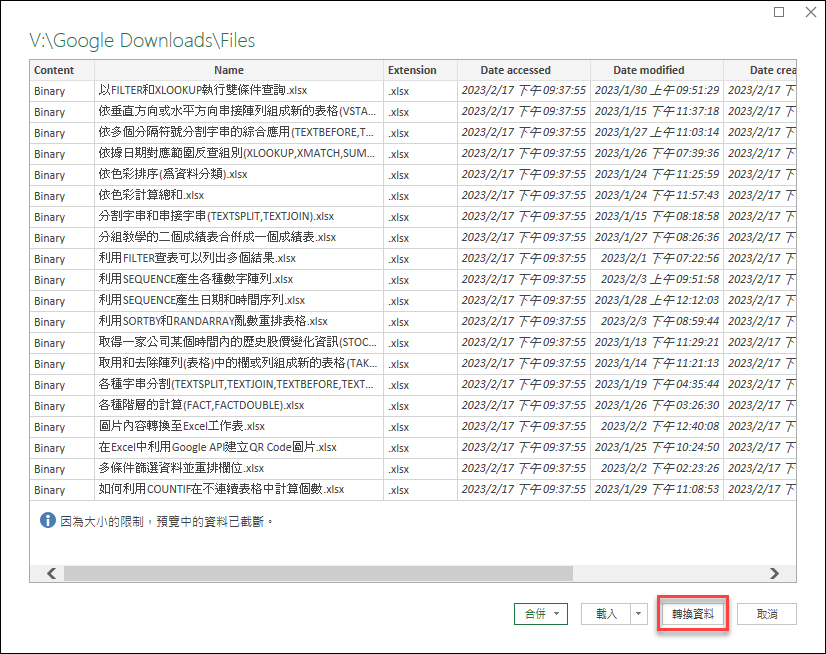Screen dimensions: 826x654
Task: Click file 利用SEQUENCE產生日期和時間序列.xlsx
Action: pyautogui.click(x=202, y=300)
